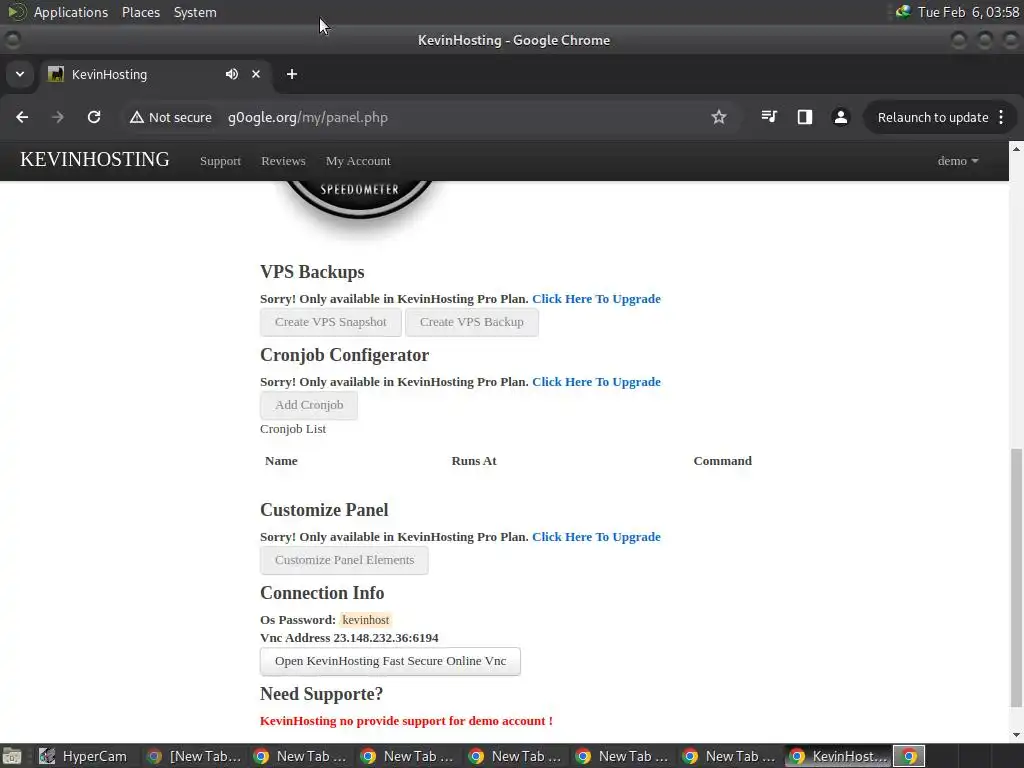1024x768 pixels.
Task: Click the demo account support warning text
Action: click(406, 721)
